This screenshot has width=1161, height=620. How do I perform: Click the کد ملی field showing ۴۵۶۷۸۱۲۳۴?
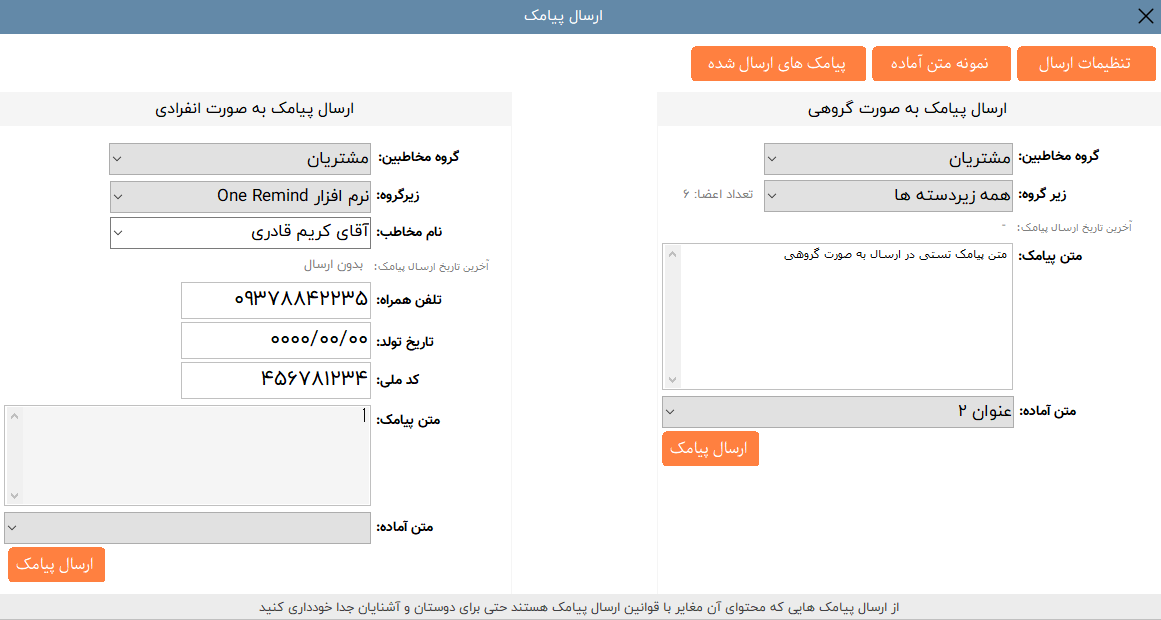coord(275,380)
